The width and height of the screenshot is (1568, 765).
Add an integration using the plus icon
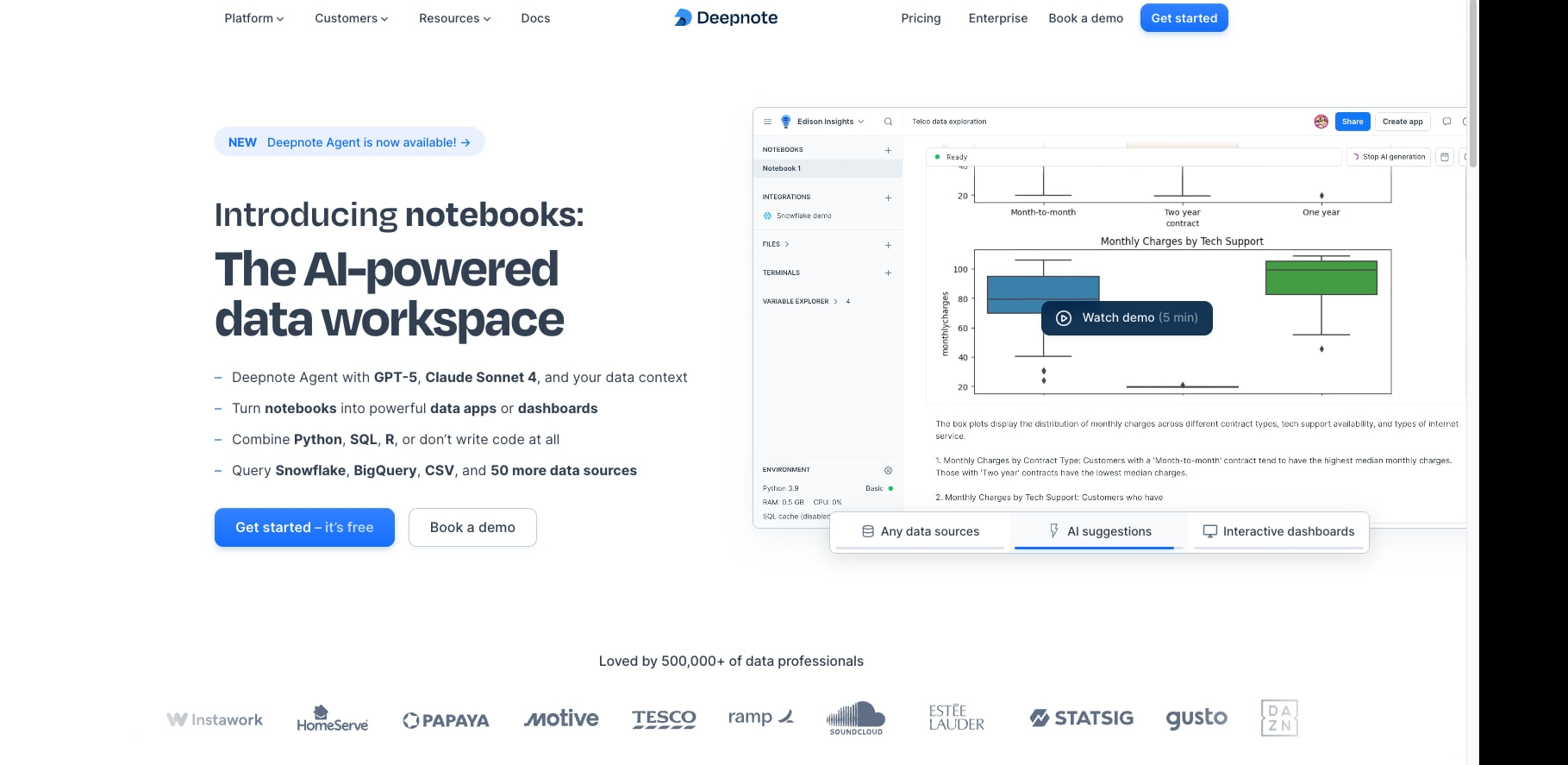pyautogui.click(x=888, y=198)
